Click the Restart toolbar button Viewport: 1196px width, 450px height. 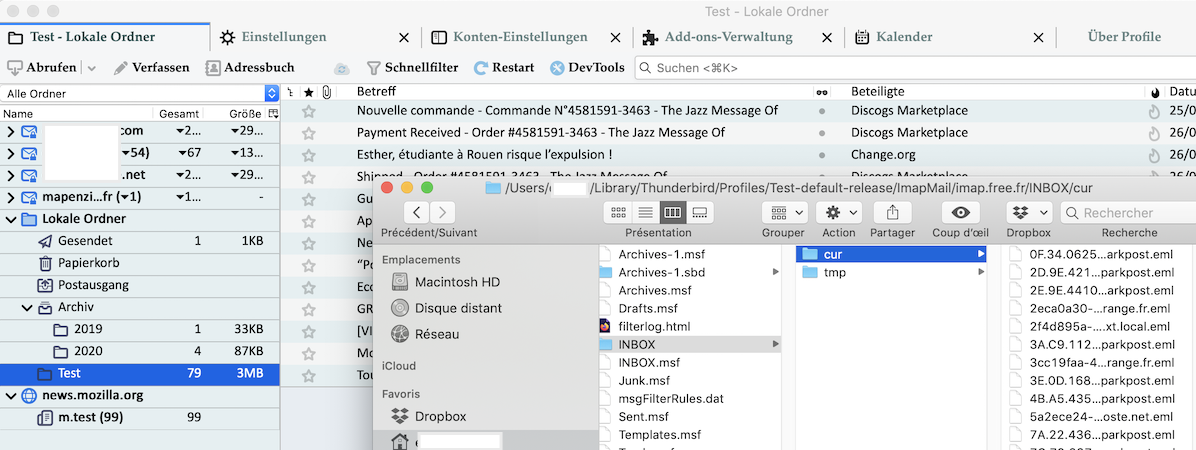point(503,67)
